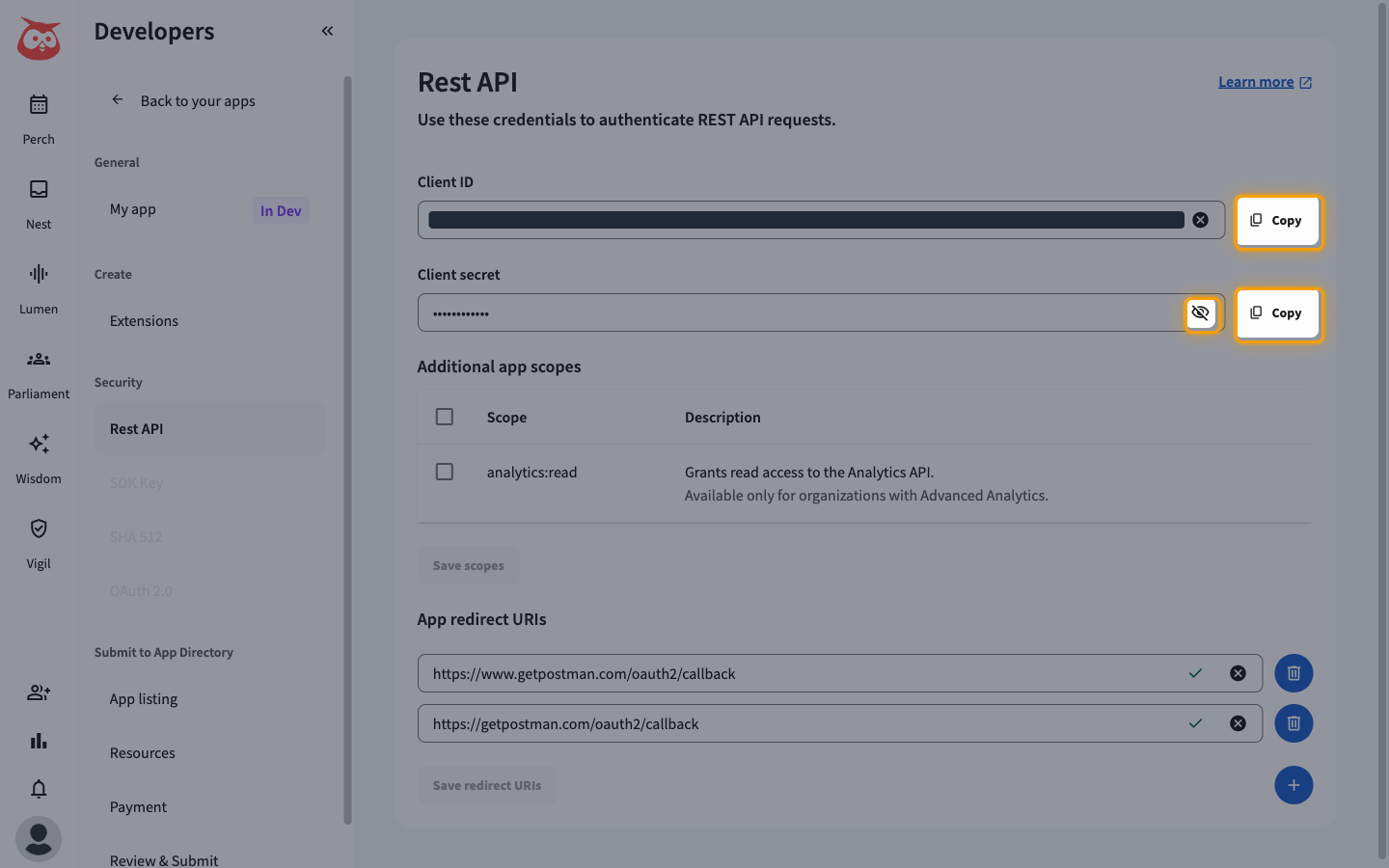
Task: Delete the www.getpostman.com redirect URI
Action: (1294, 673)
